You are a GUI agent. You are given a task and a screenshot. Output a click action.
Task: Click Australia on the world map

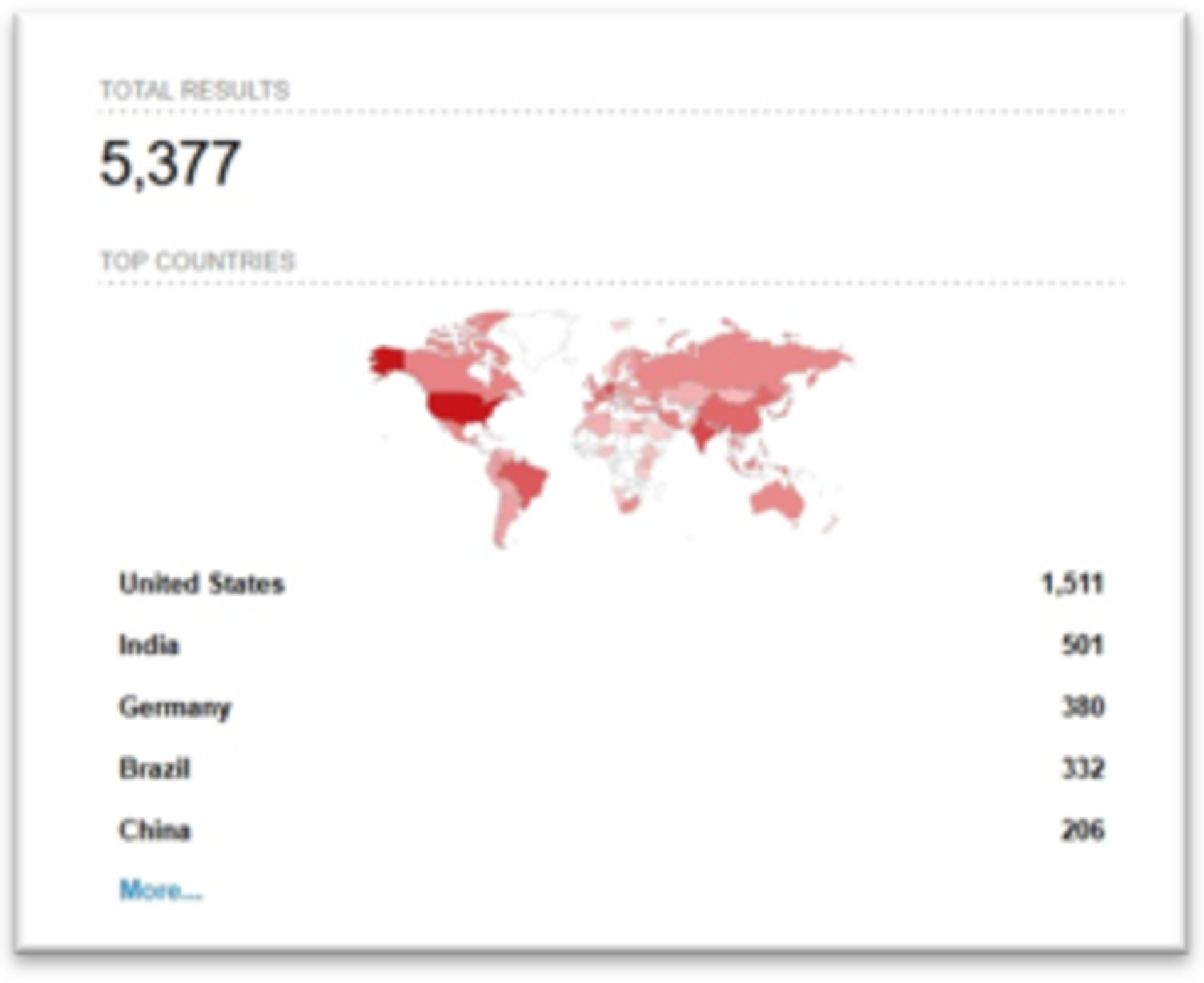(x=778, y=500)
